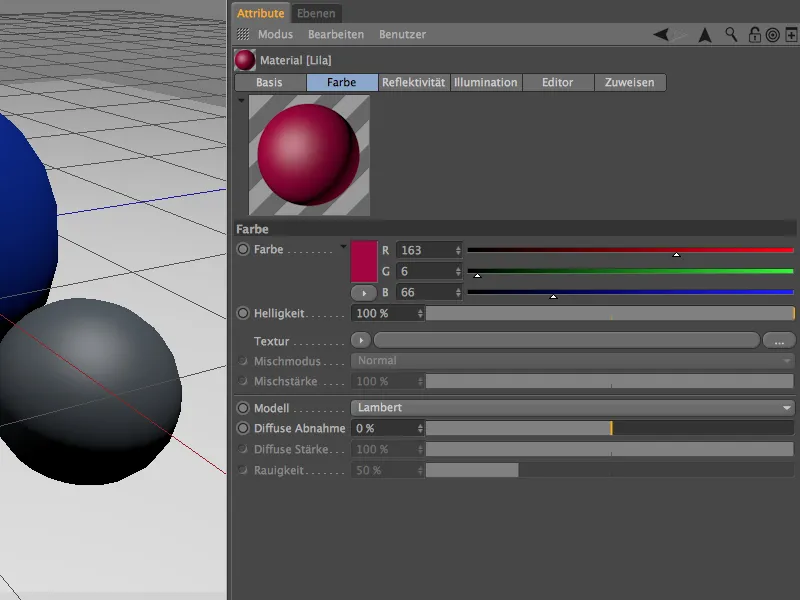Click the long Textur field bar
The height and width of the screenshot is (600, 800).
(x=567, y=340)
